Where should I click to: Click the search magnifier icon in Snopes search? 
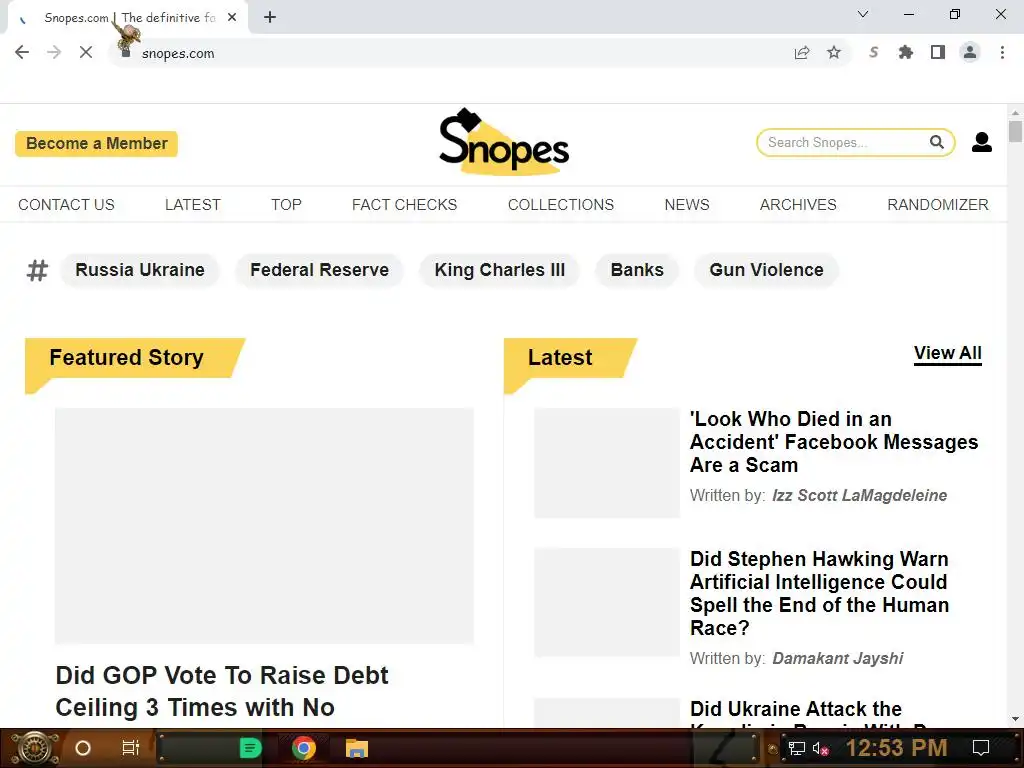pos(936,142)
